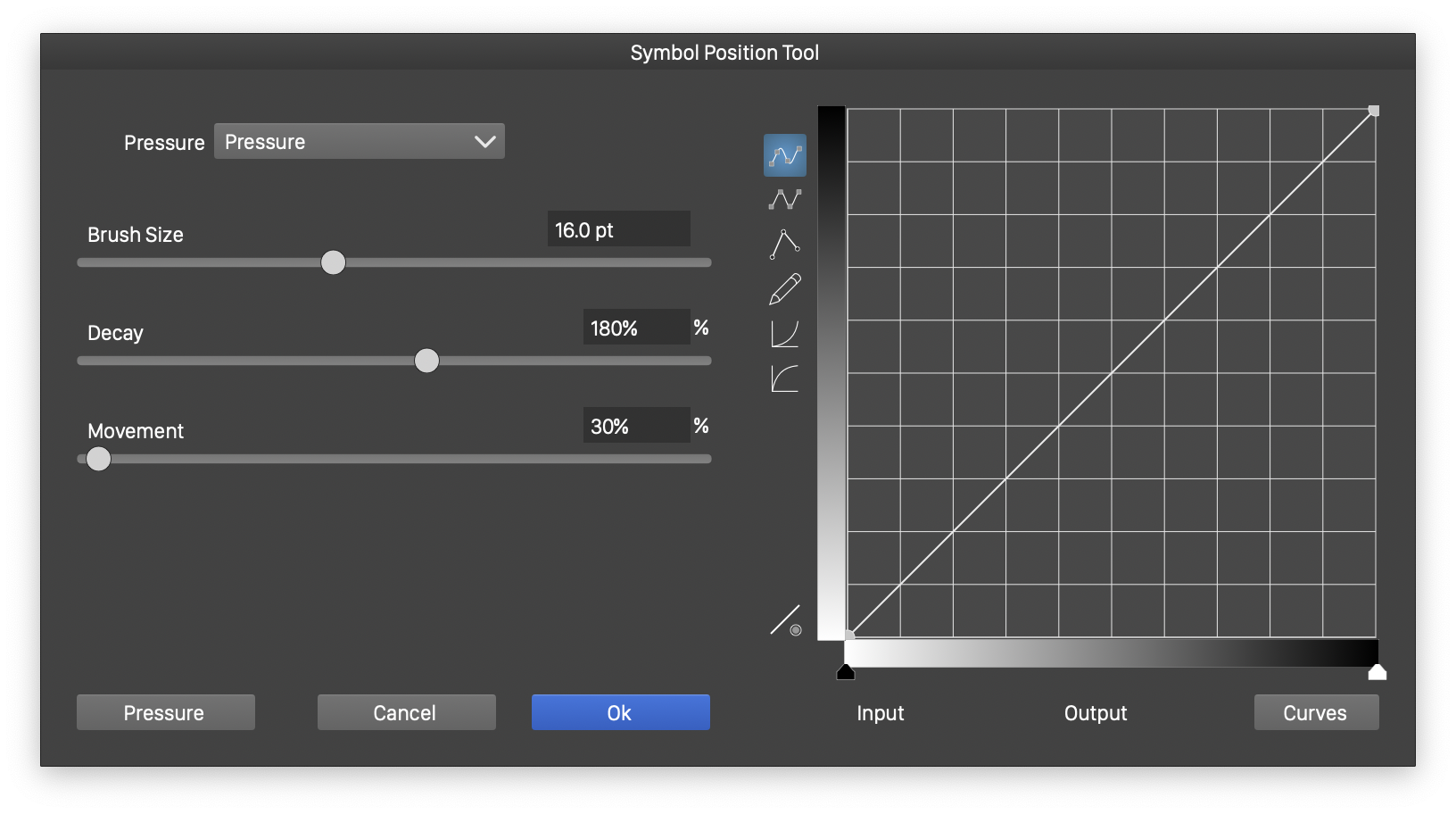Click the Decay 180% value field
Viewport: 1456px width, 814px height.
[637, 328]
